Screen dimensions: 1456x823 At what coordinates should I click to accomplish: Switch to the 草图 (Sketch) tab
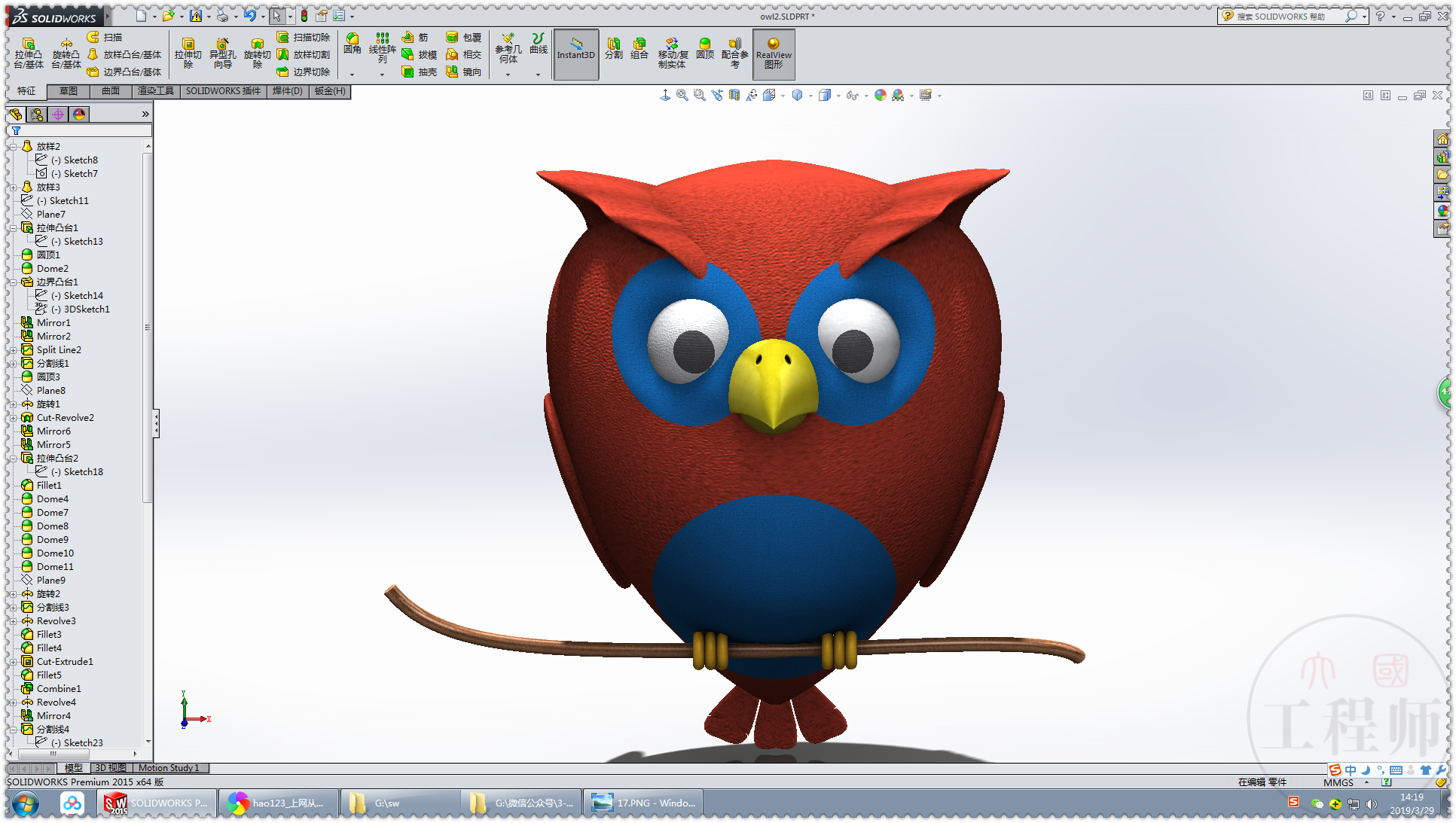tap(69, 91)
